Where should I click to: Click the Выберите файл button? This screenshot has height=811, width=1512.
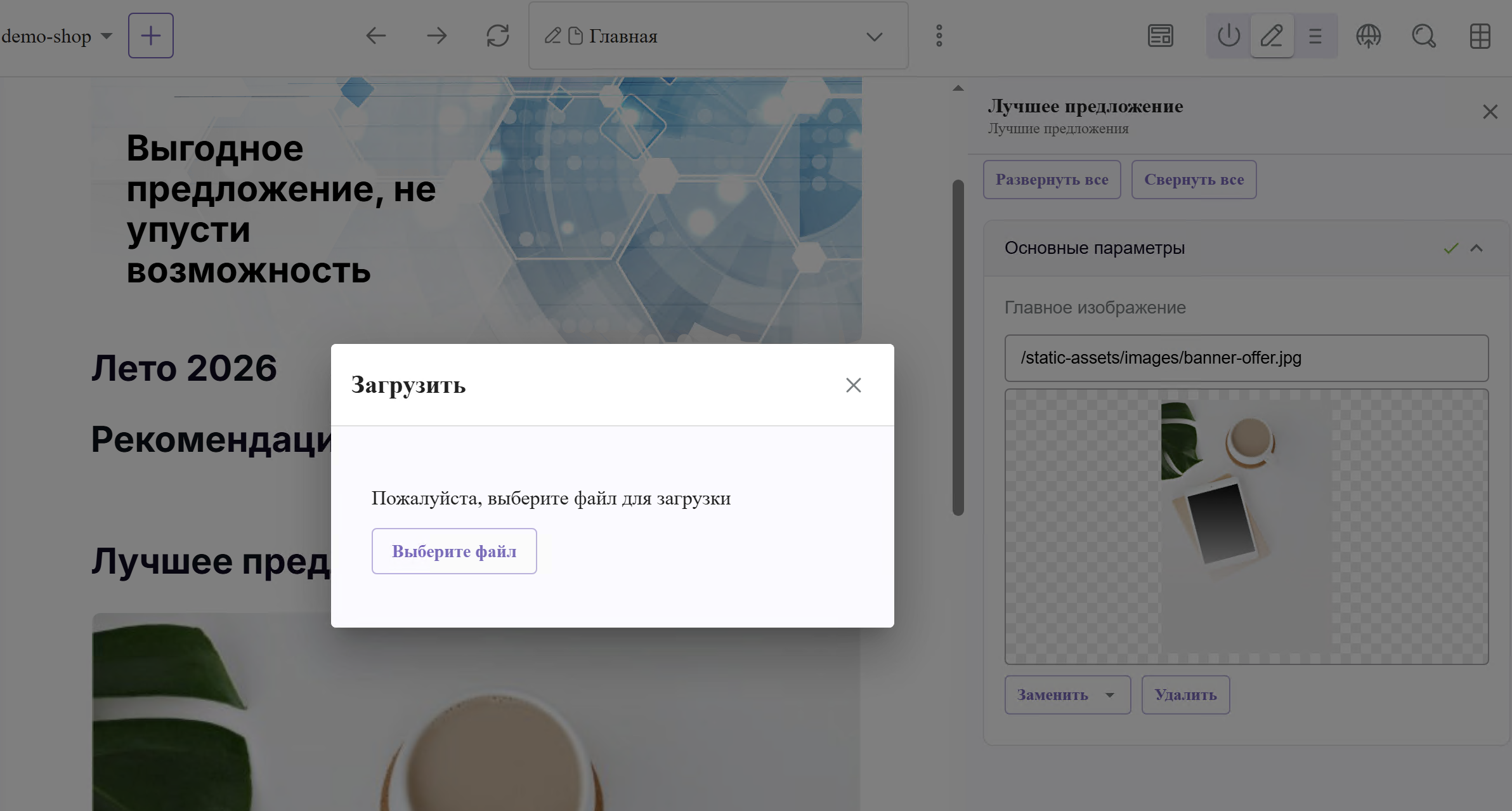pyautogui.click(x=454, y=551)
